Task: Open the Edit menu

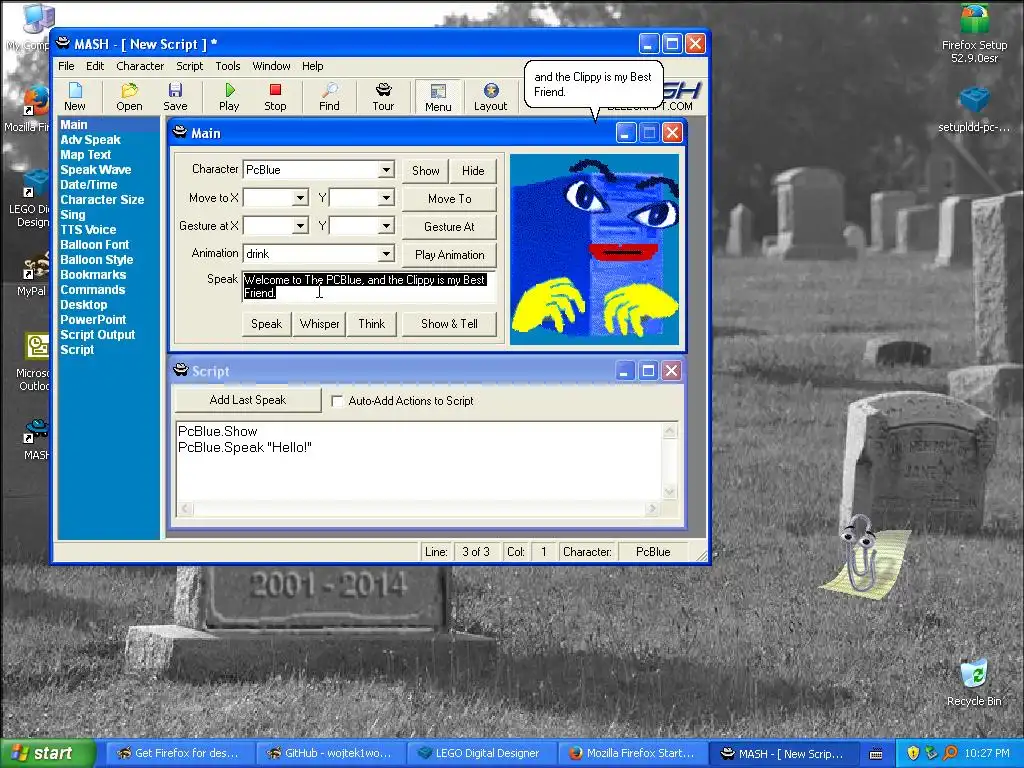Action: point(95,66)
